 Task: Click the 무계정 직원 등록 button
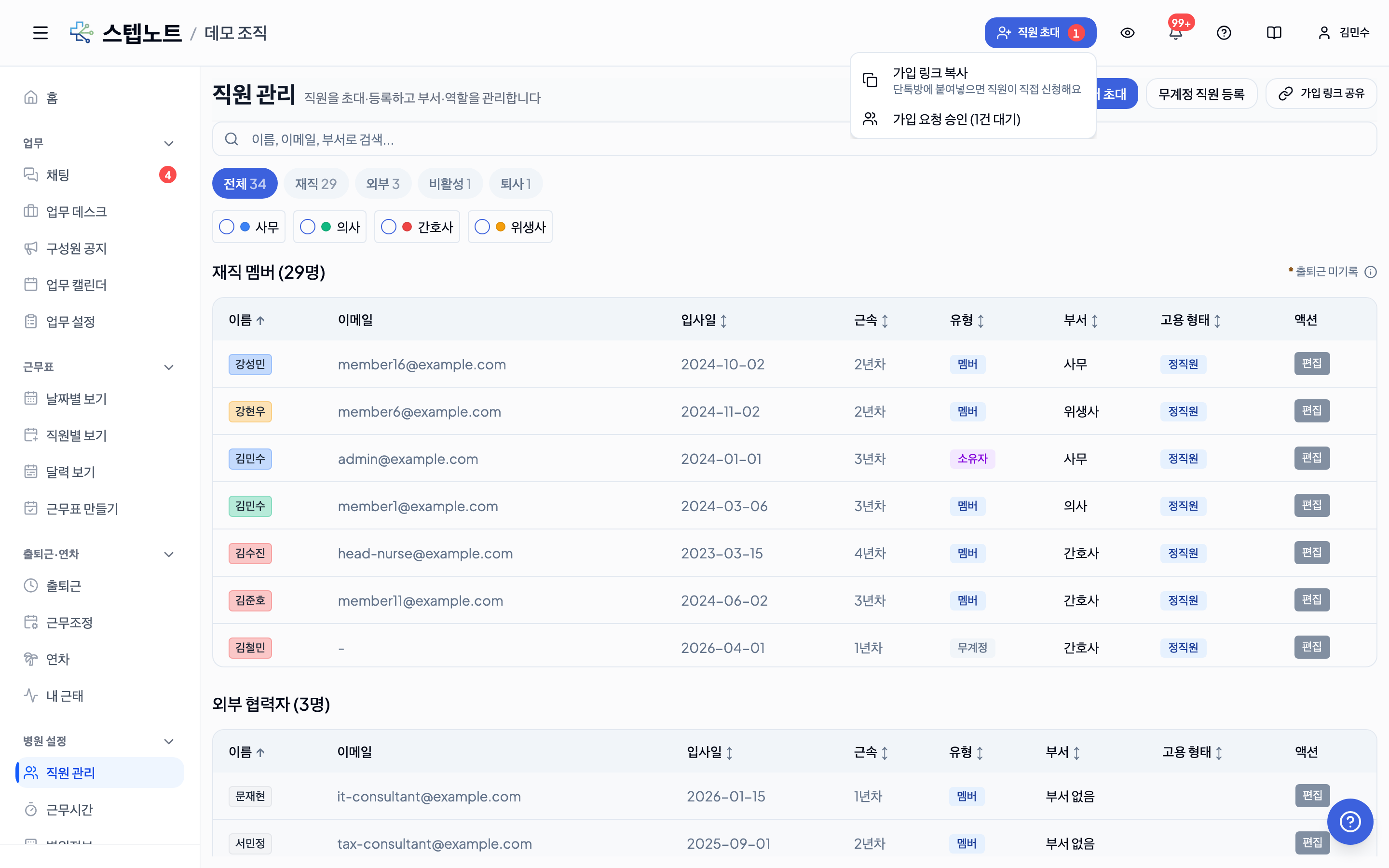click(x=1201, y=94)
